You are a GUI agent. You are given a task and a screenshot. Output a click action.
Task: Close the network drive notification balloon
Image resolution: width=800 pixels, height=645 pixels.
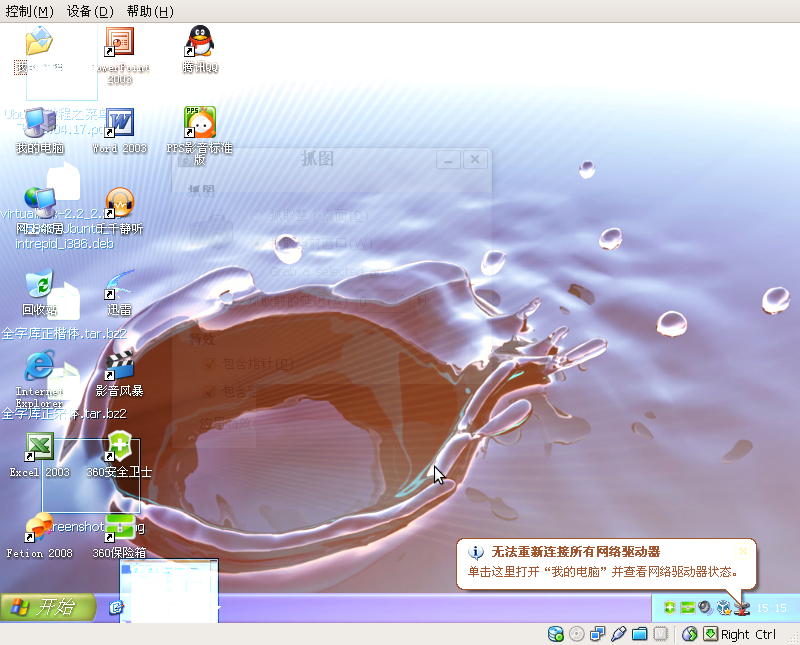(x=743, y=551)
